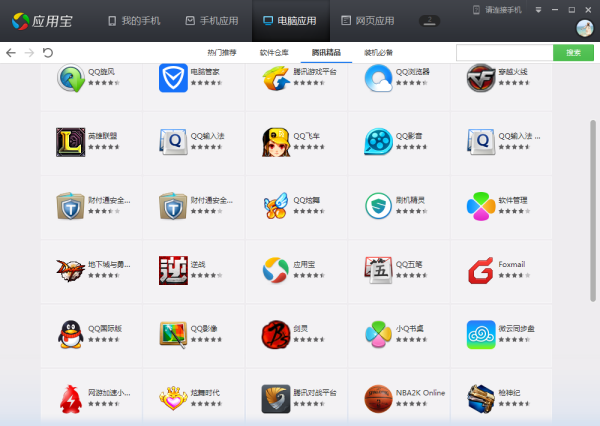Select the QQ影像 picture icon
The height and width of the screenshot is (426, 600).
pos(173,335)
